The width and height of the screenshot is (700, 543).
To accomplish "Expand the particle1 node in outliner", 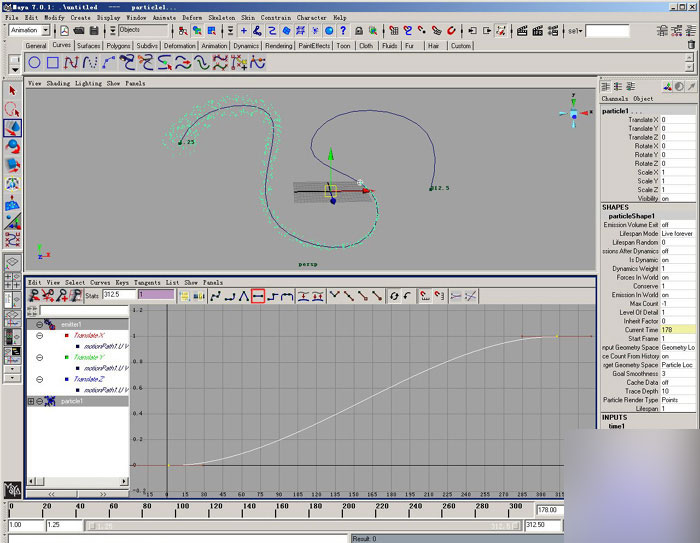I will coord(33,401).
